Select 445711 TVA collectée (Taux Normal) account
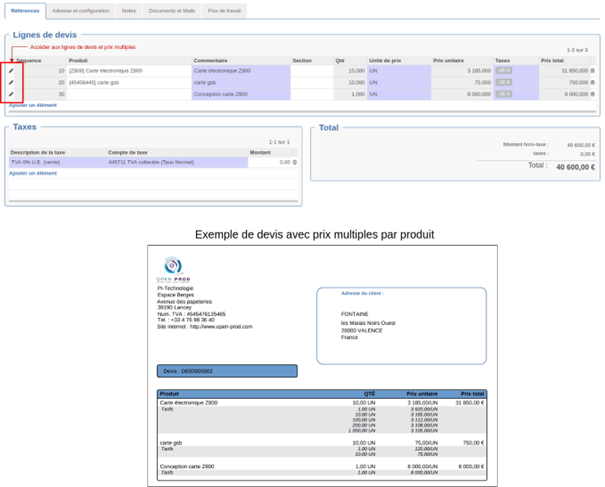This screenshot has width=605, height=487. point(151,162)
